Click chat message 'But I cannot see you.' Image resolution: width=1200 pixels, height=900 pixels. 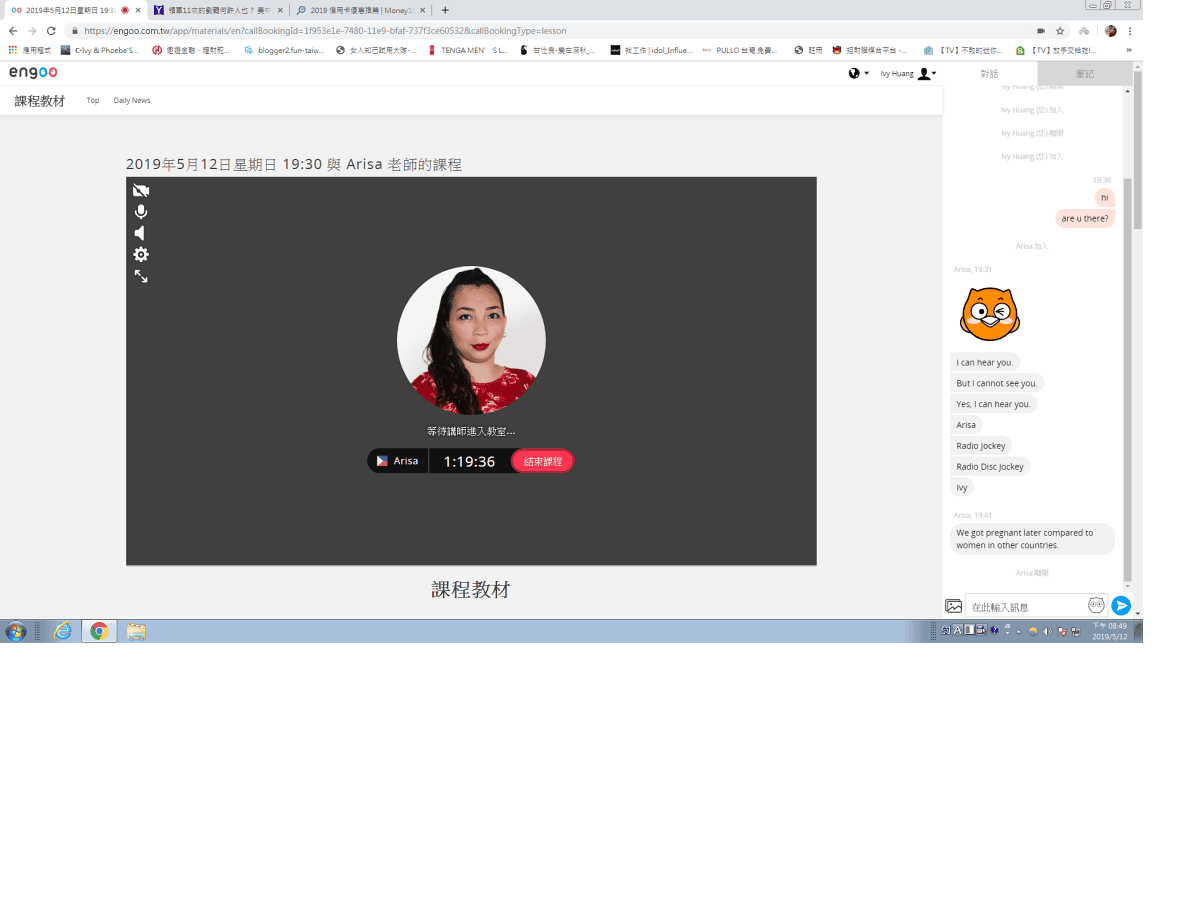pos(997,383)
